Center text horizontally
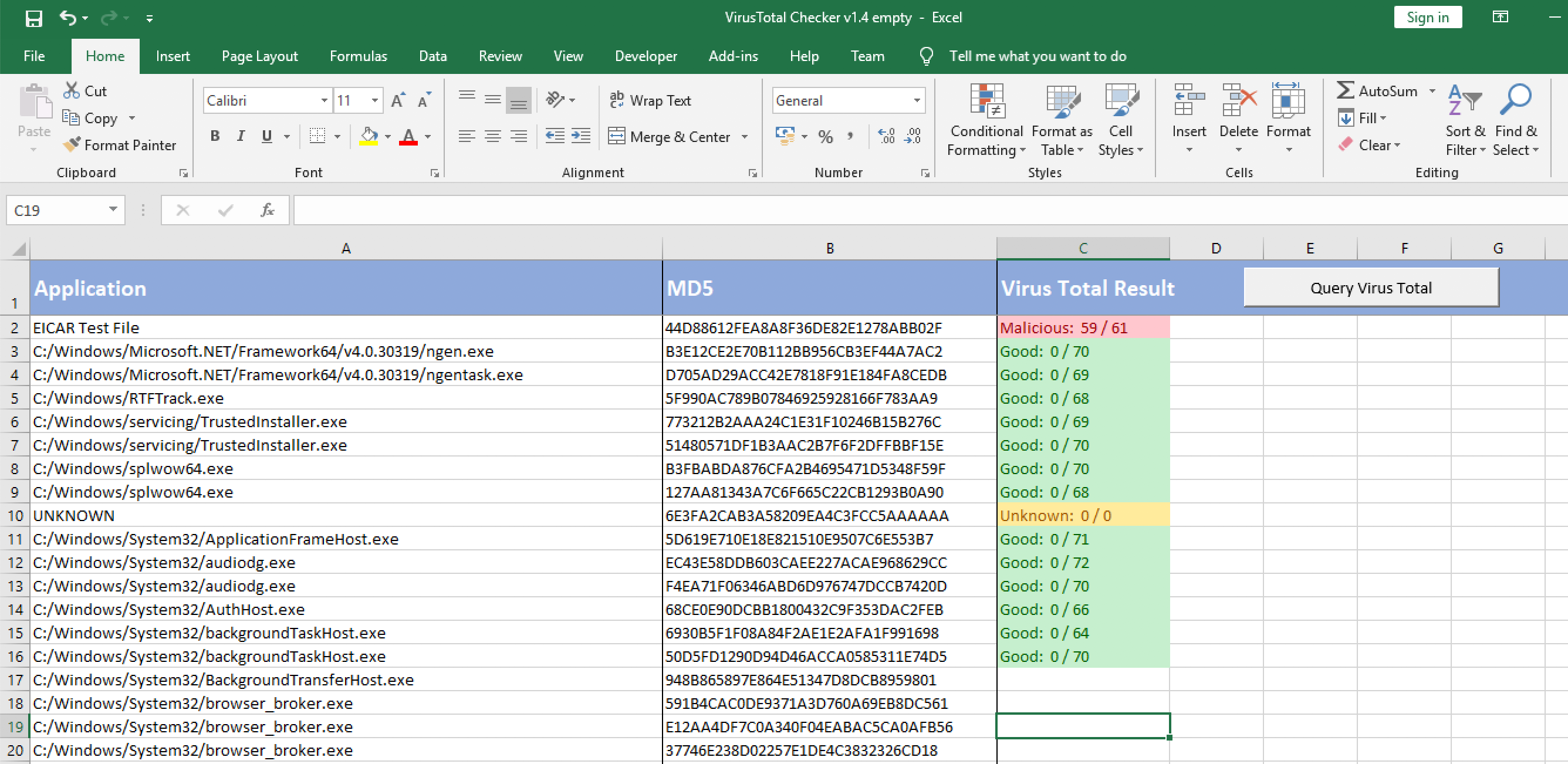This screenshot has height=764, width=1568. [492, 136]
